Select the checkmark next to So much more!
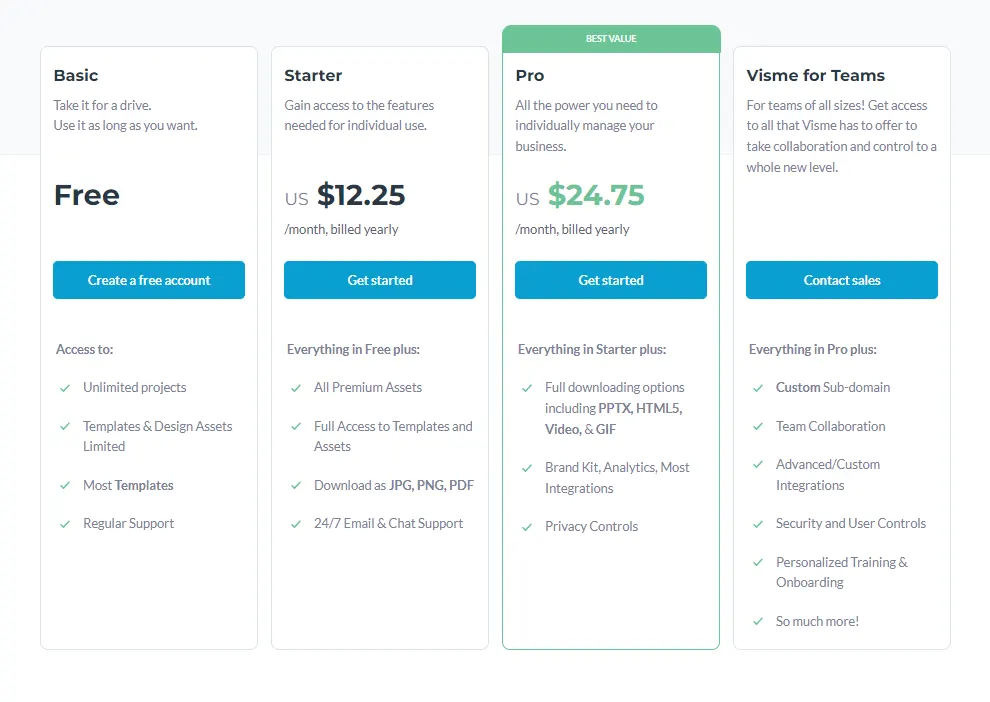 [758, 621]
